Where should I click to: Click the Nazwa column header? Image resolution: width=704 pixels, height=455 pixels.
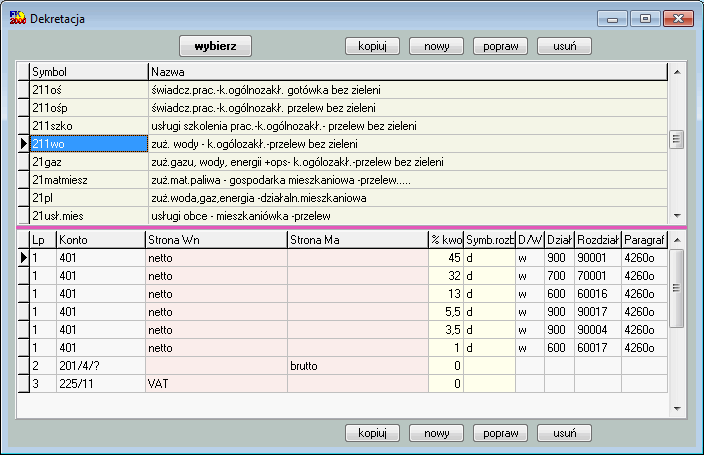click(x=408, y=72)
